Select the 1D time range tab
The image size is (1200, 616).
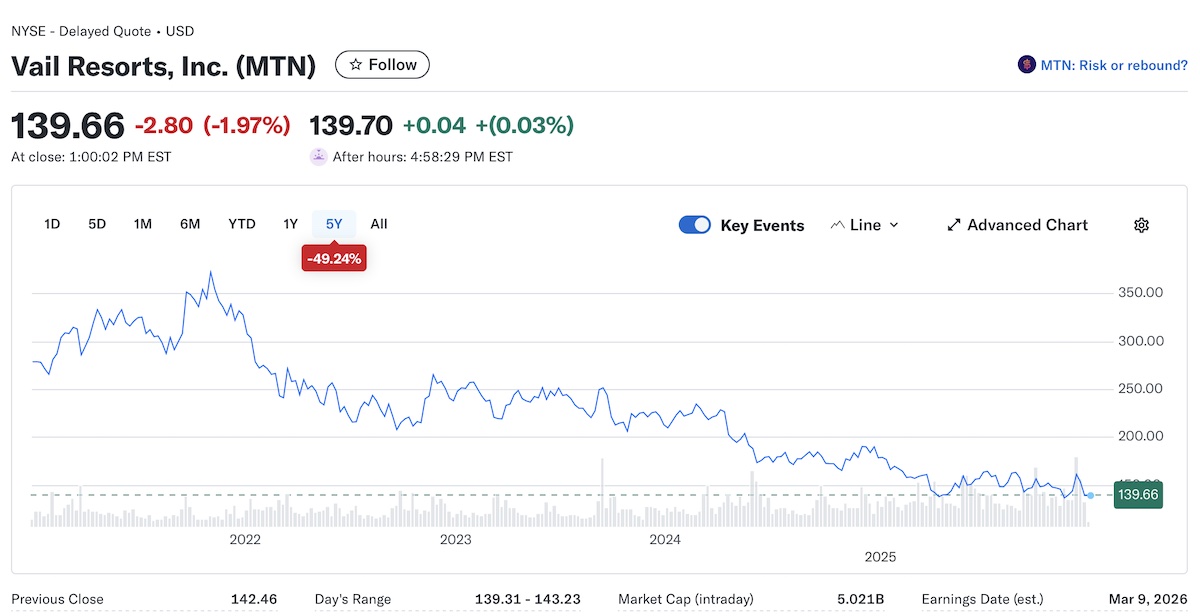click(x=52, y=224)
